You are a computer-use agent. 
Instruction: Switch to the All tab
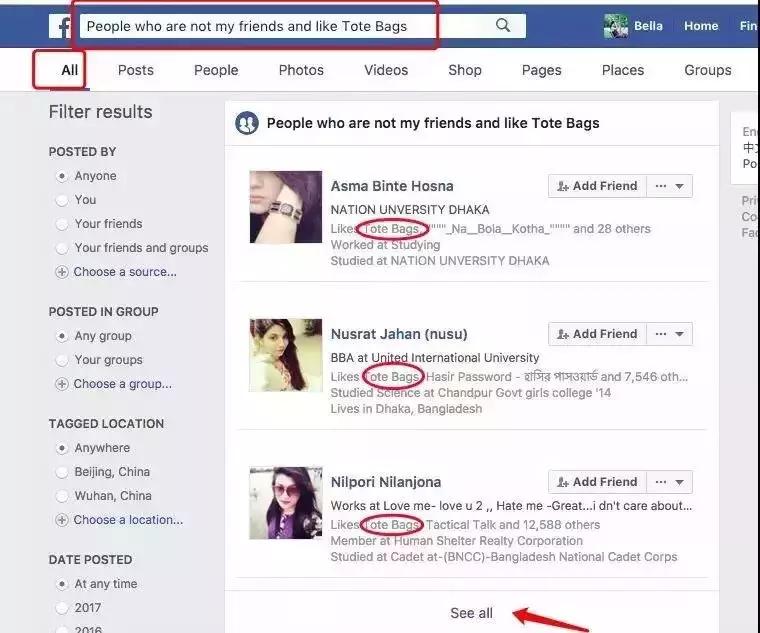coord(69,70)
